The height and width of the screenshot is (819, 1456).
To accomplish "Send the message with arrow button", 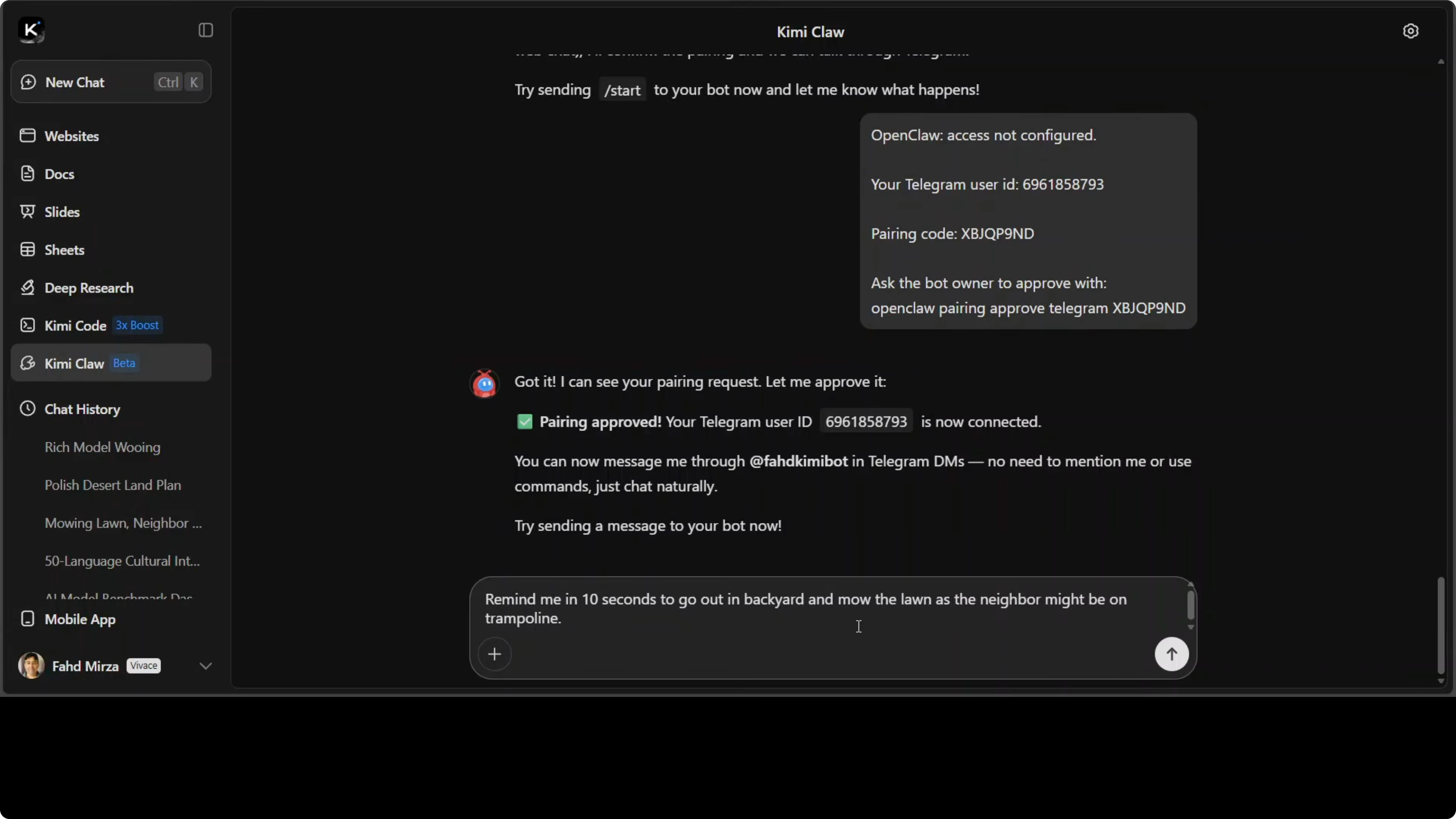I will (1171, 654).
